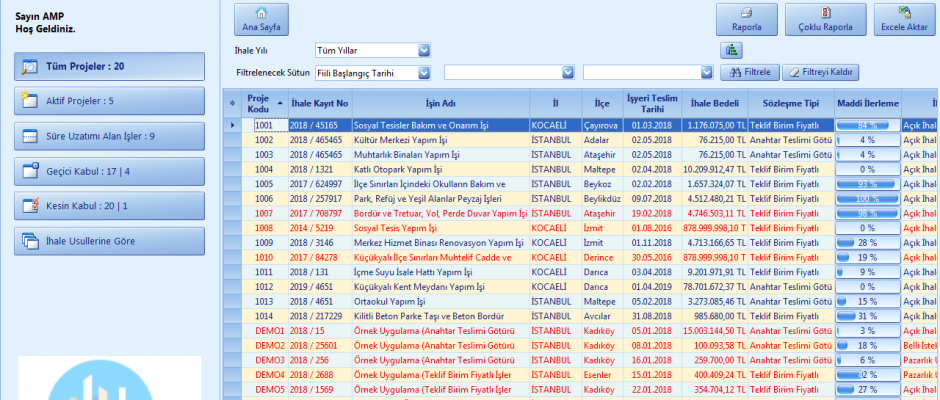Screen dimensions: 940x400
Task: Click the Kesin Kabul checklist icon
Action: (x=29, y=206)
